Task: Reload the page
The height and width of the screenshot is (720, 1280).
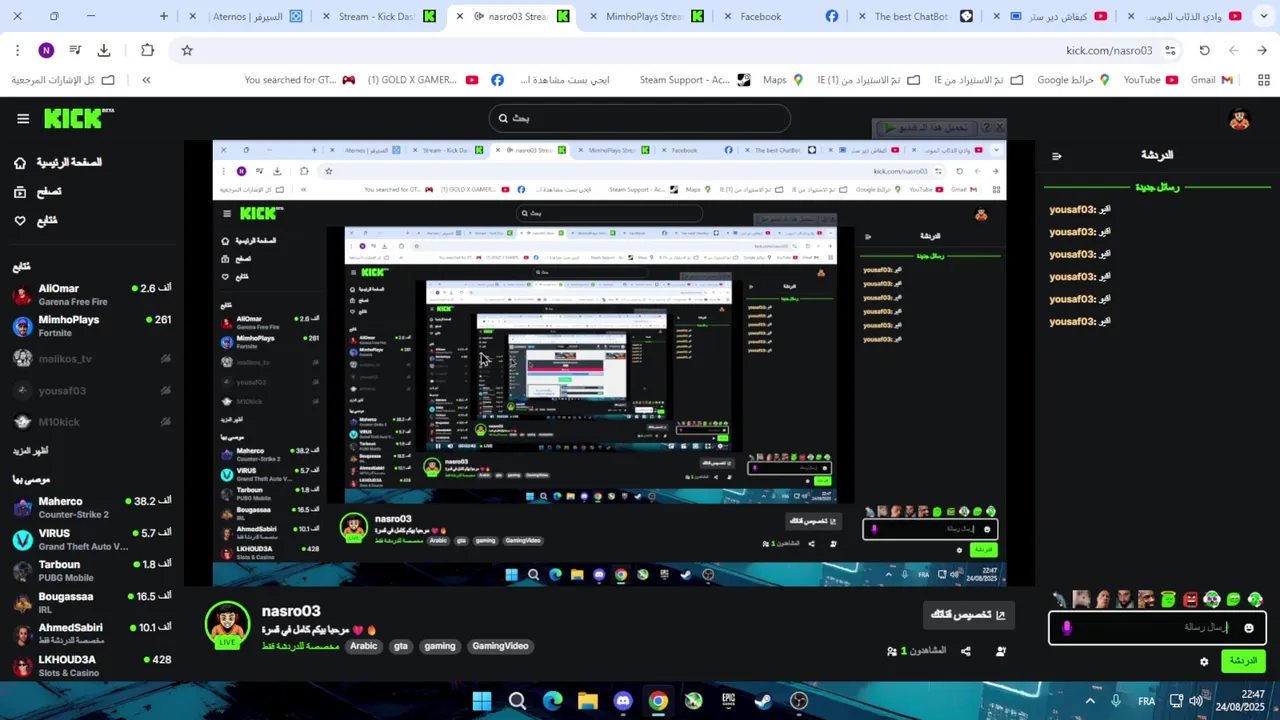Action: click(x=1204, y=50)
